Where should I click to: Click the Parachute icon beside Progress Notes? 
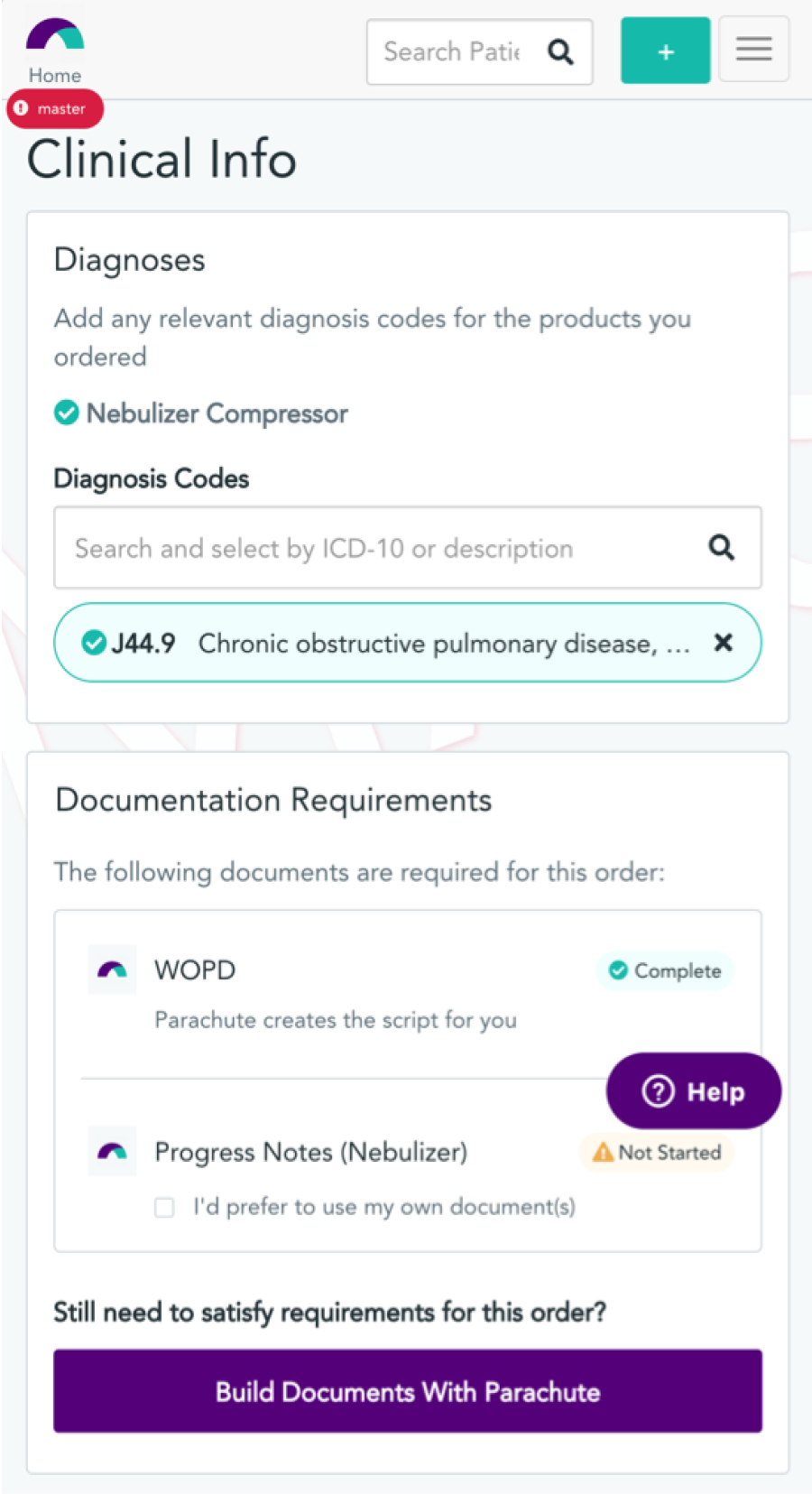click(111, 1152)
